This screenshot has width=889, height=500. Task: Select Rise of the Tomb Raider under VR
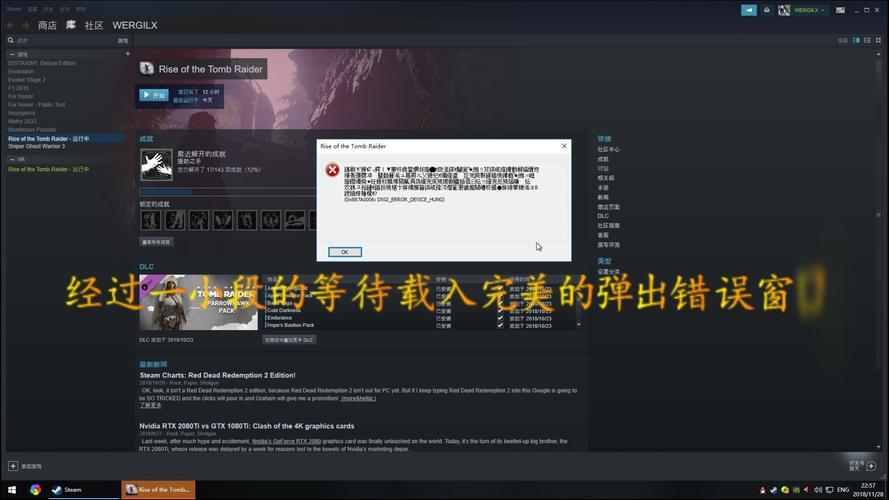coord(48,170)
